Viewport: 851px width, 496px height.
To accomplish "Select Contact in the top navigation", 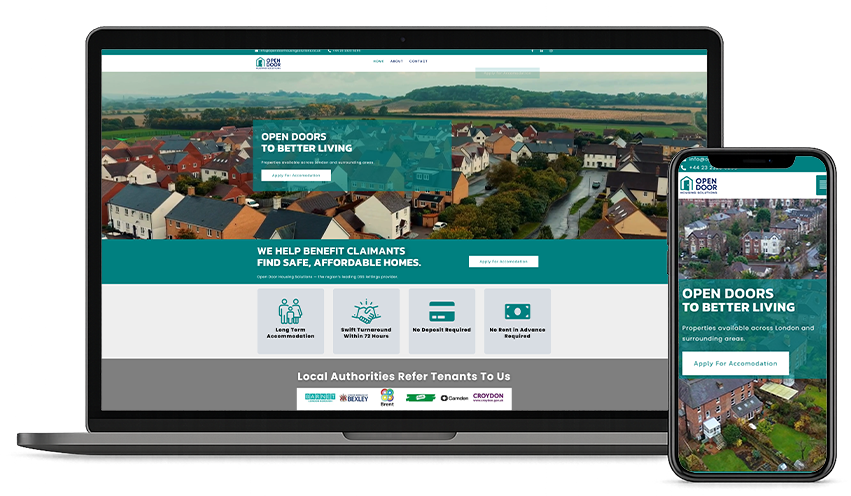I will click(x=418, y=61).
